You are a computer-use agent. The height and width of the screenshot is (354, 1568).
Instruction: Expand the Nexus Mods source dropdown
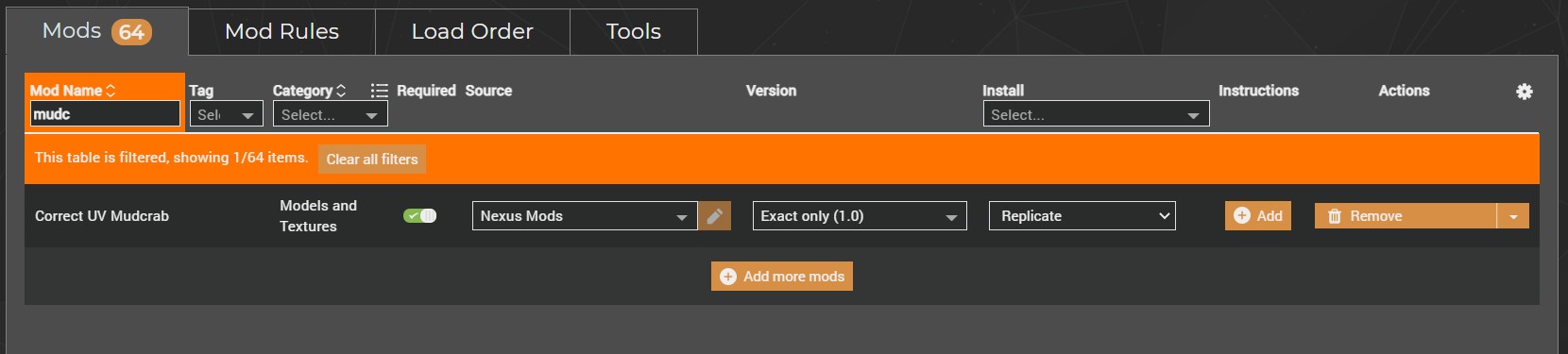pos(585,216)
